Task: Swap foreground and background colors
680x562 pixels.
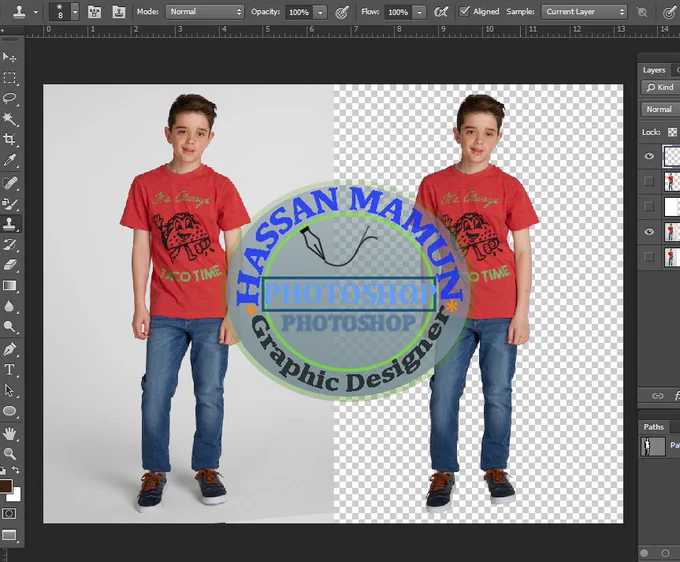Action: point(16,470)
